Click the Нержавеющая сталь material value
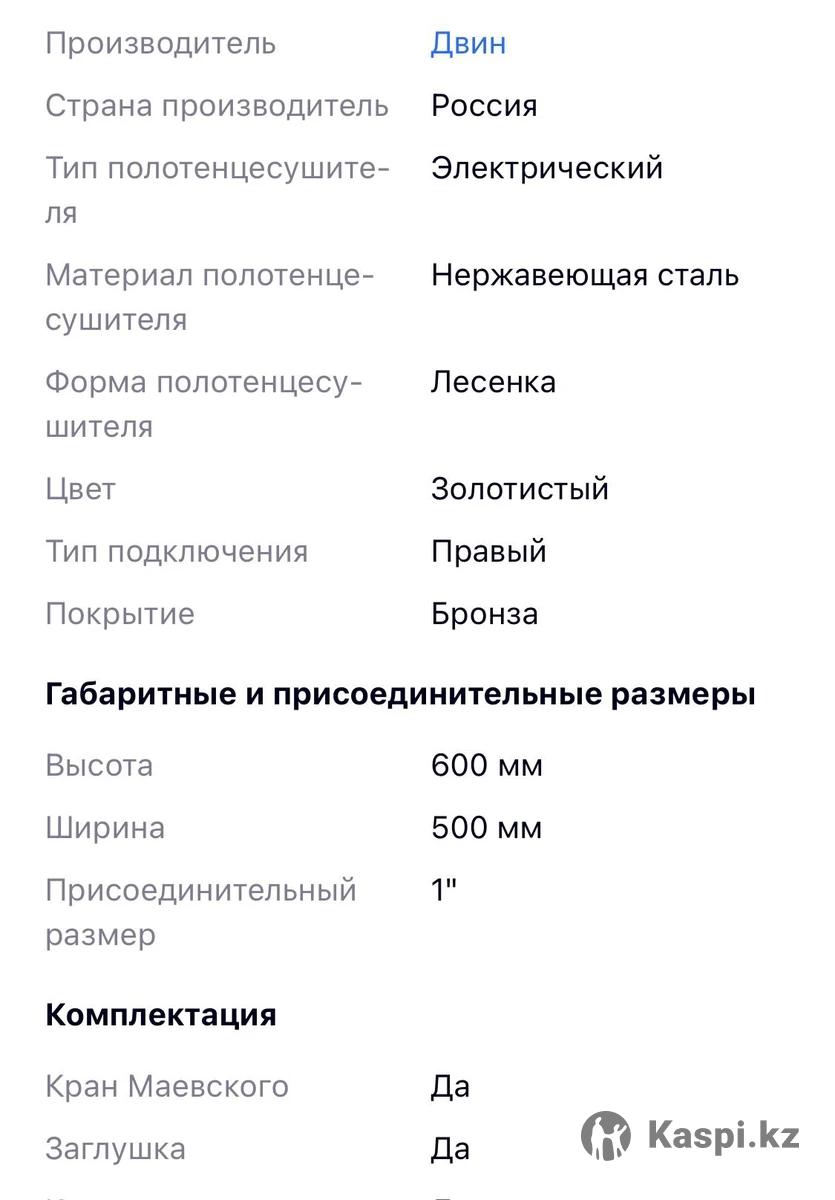The width and height of the screenshot is (835, 1200). click(x=585, y=275)
